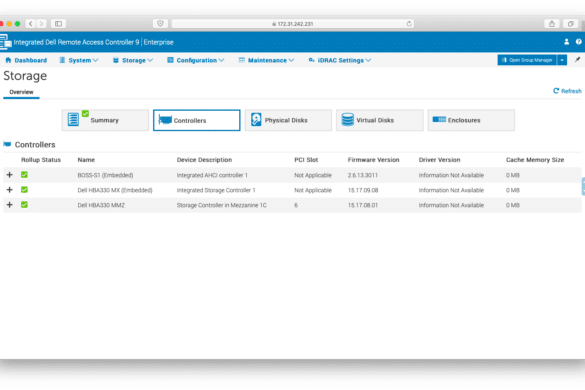Click the Rollup Status column header

(x=41, y=160)
